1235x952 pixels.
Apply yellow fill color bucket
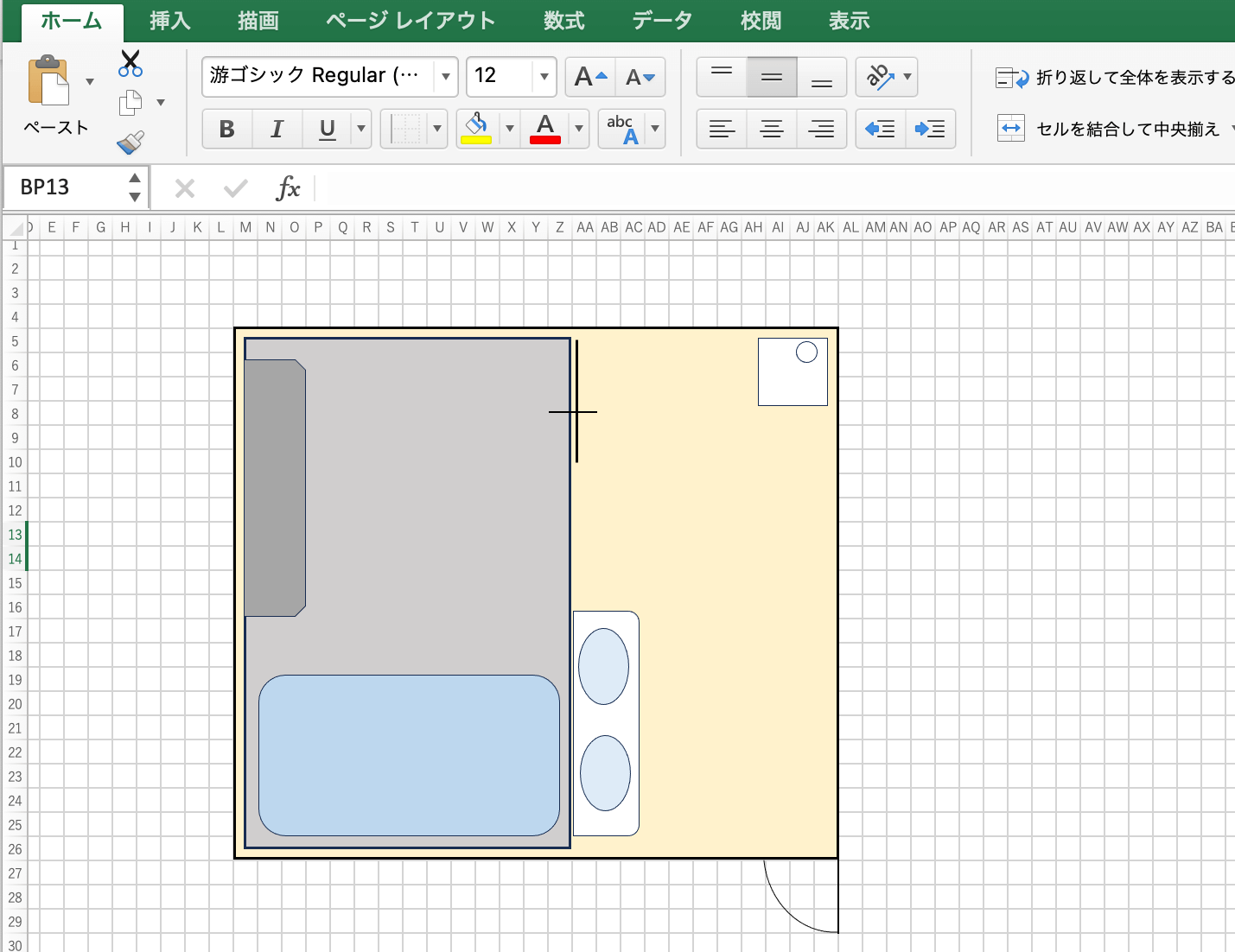point(476,129)
